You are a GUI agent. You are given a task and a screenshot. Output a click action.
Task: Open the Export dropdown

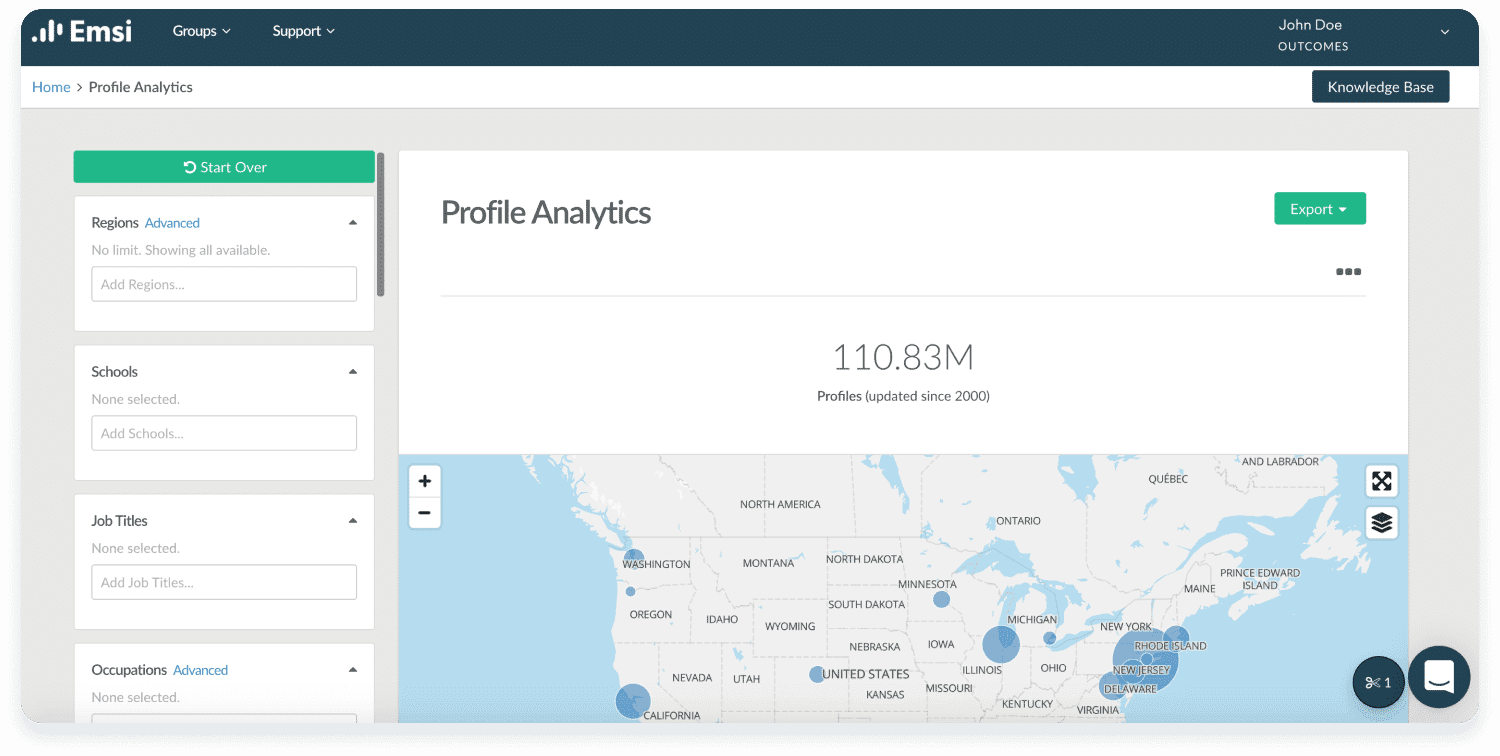[1319, 209]
